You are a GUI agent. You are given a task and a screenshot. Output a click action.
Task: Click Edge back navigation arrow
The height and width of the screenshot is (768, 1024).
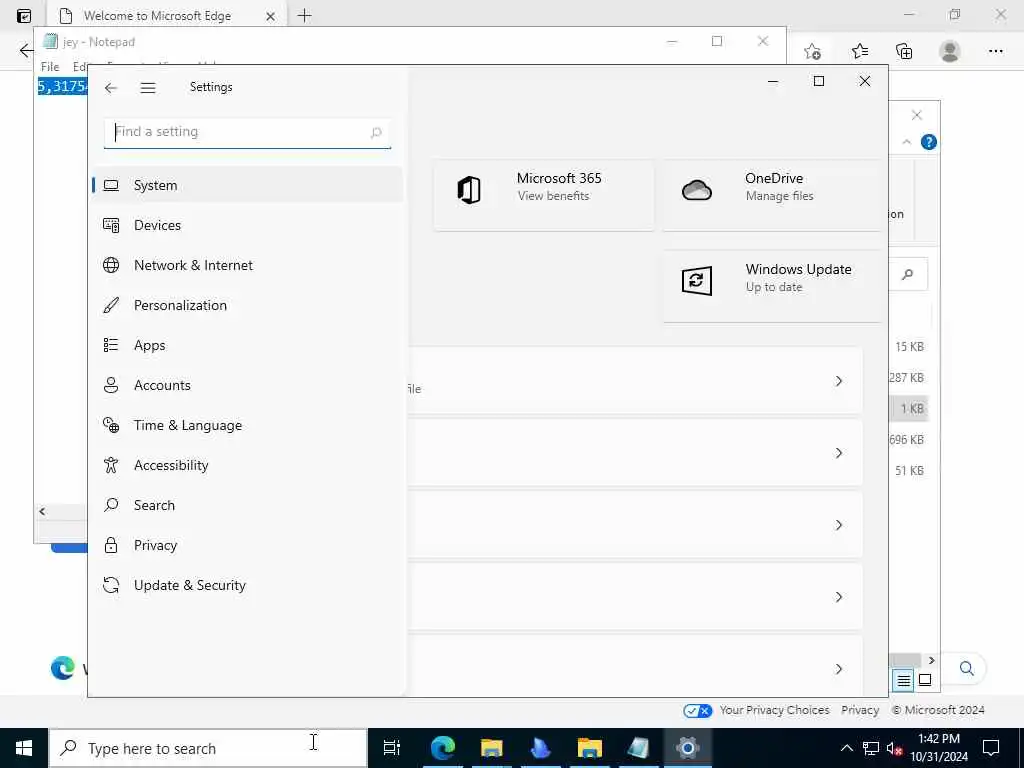point(25,51)
